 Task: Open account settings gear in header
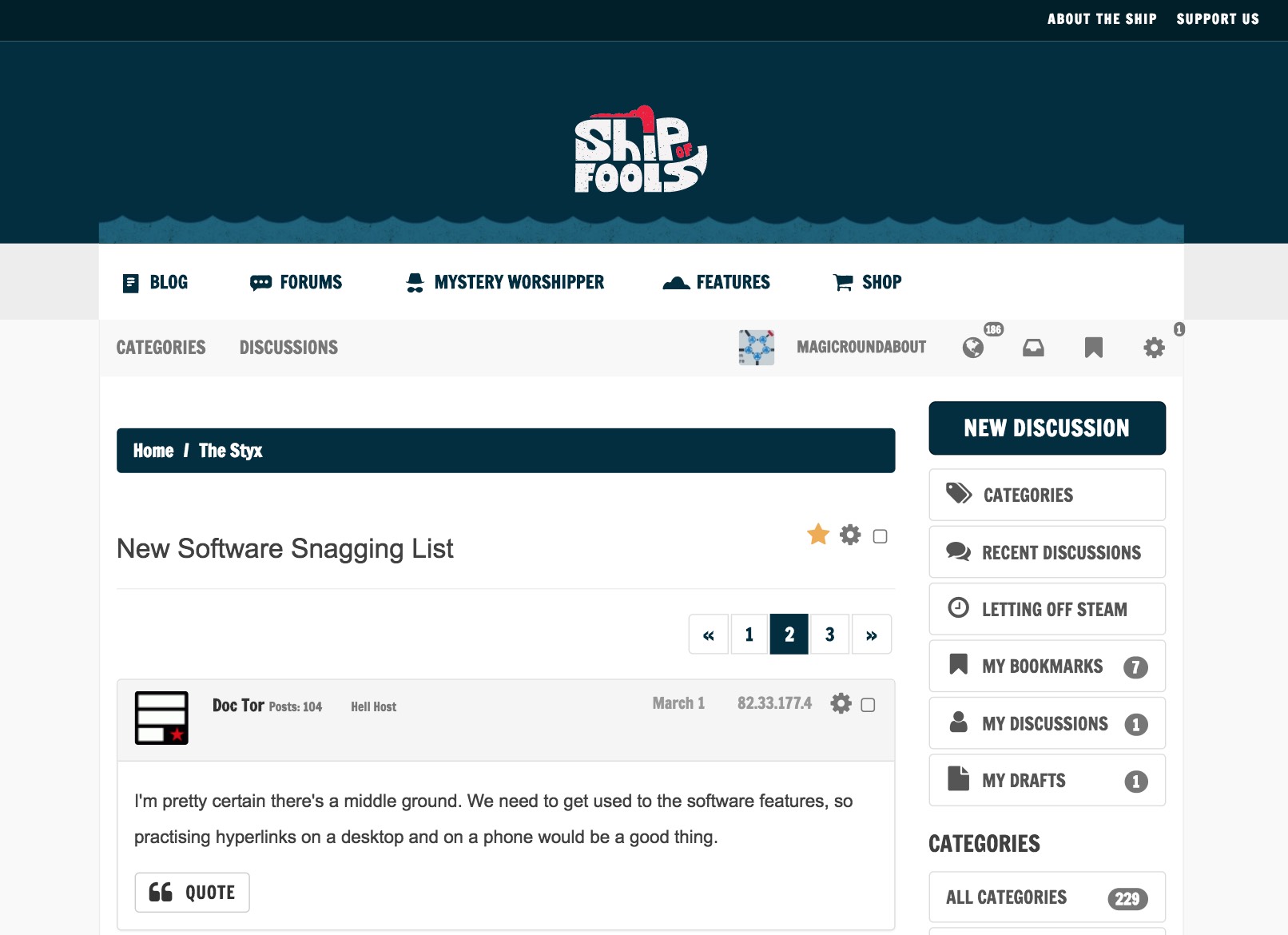(1154, 347)
